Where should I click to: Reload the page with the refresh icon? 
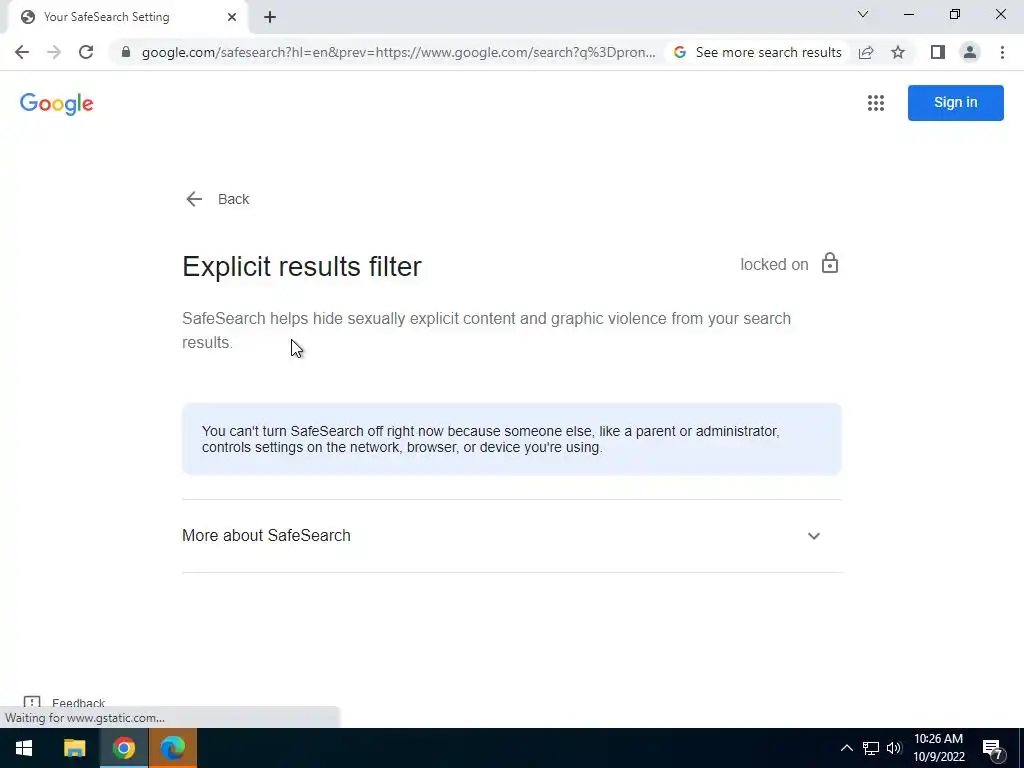tap(86, 52)
